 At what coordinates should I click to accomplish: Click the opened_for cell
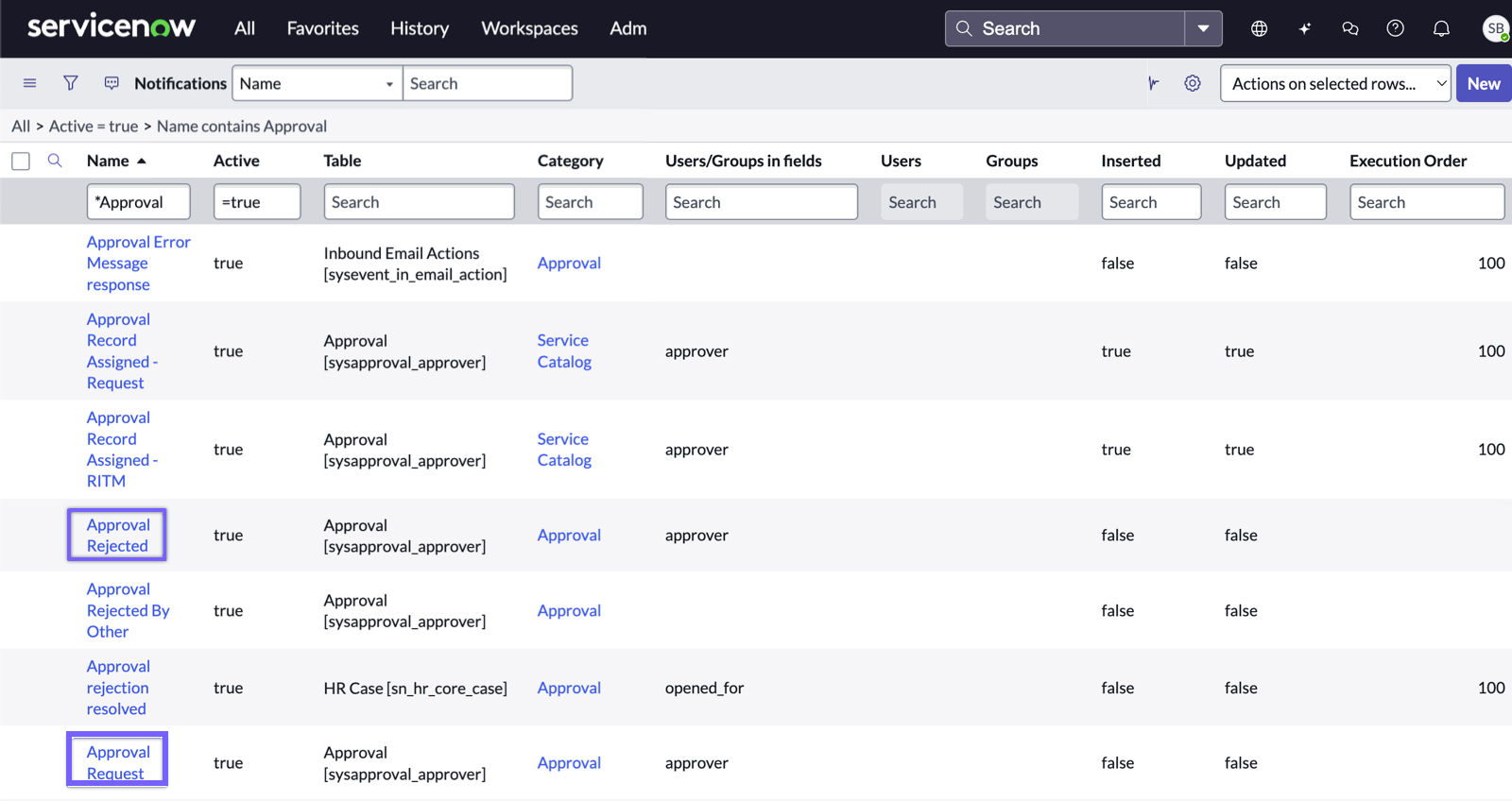pyautogui.click(x=704, y=688)
